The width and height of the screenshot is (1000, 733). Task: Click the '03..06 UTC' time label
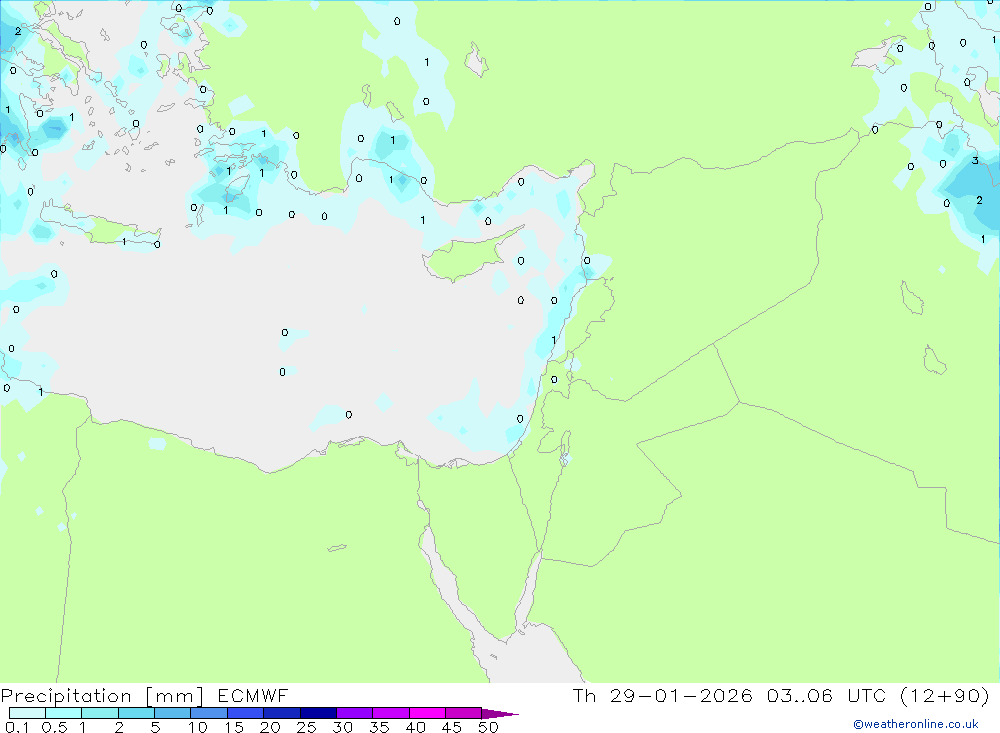[x=827, y=695]
